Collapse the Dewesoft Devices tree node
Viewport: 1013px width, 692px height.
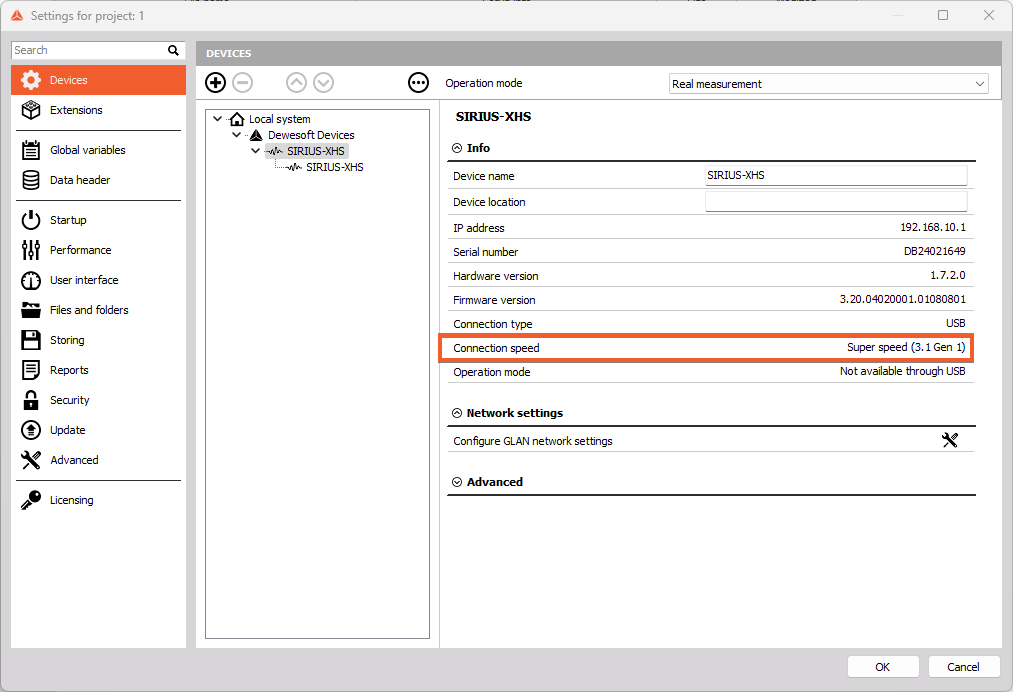[236, 135]
